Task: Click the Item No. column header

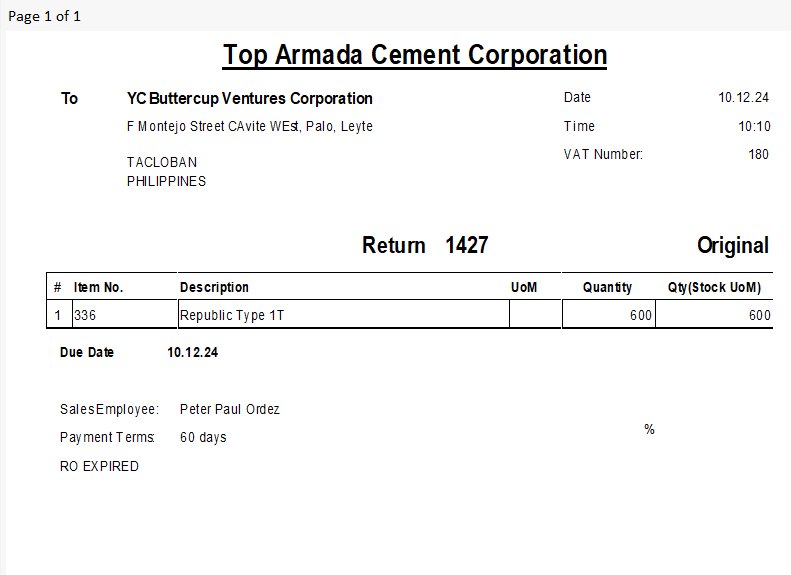Action: point(99,287)
